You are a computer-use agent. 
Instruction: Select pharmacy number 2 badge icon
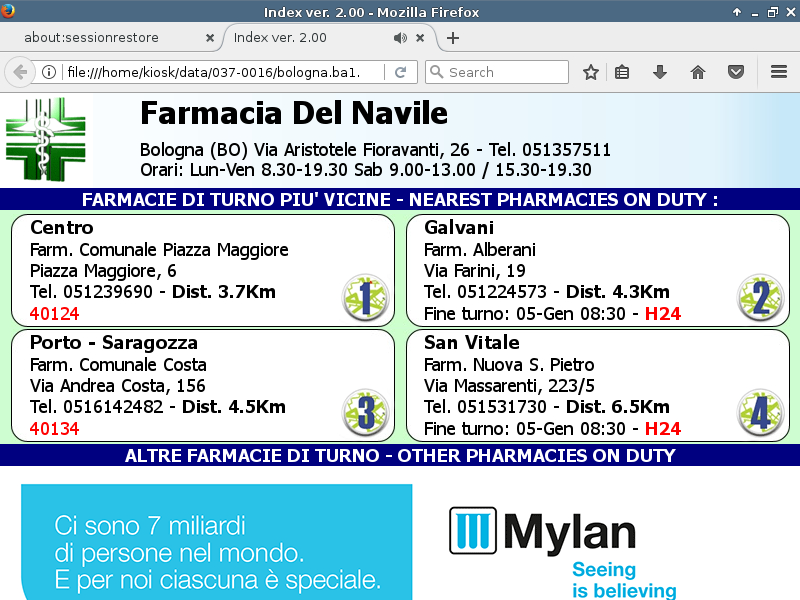pos(760,297)
